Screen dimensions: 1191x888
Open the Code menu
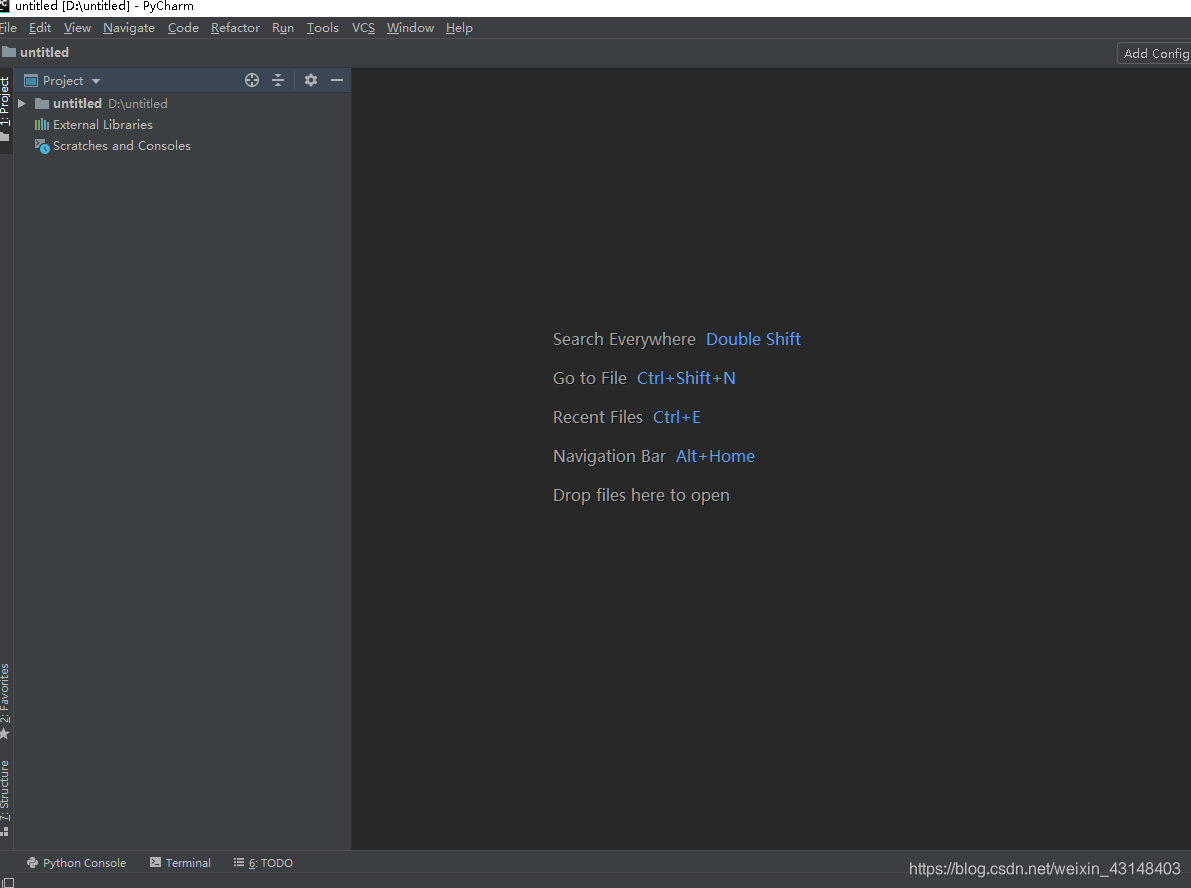[183, 27]
